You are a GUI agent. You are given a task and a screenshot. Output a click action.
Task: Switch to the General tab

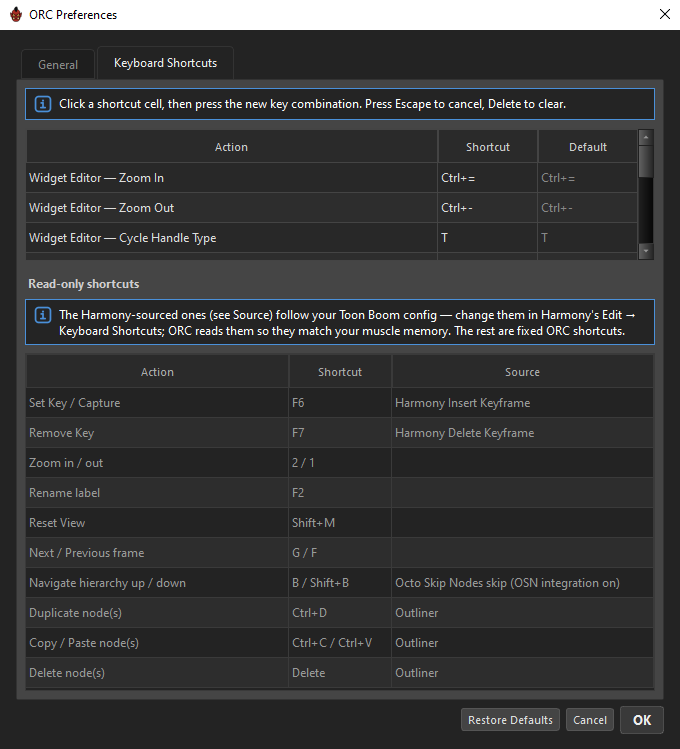tap(58, 64)
